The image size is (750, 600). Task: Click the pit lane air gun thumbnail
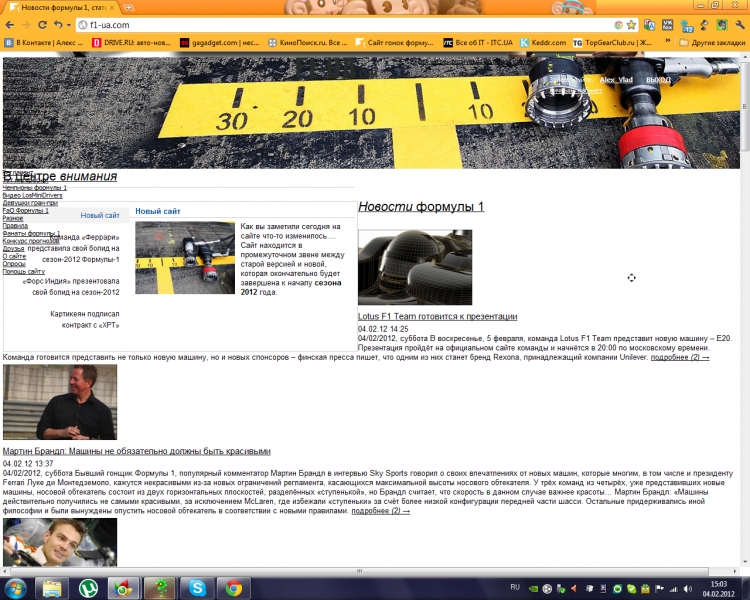click(x=185, y=257)
